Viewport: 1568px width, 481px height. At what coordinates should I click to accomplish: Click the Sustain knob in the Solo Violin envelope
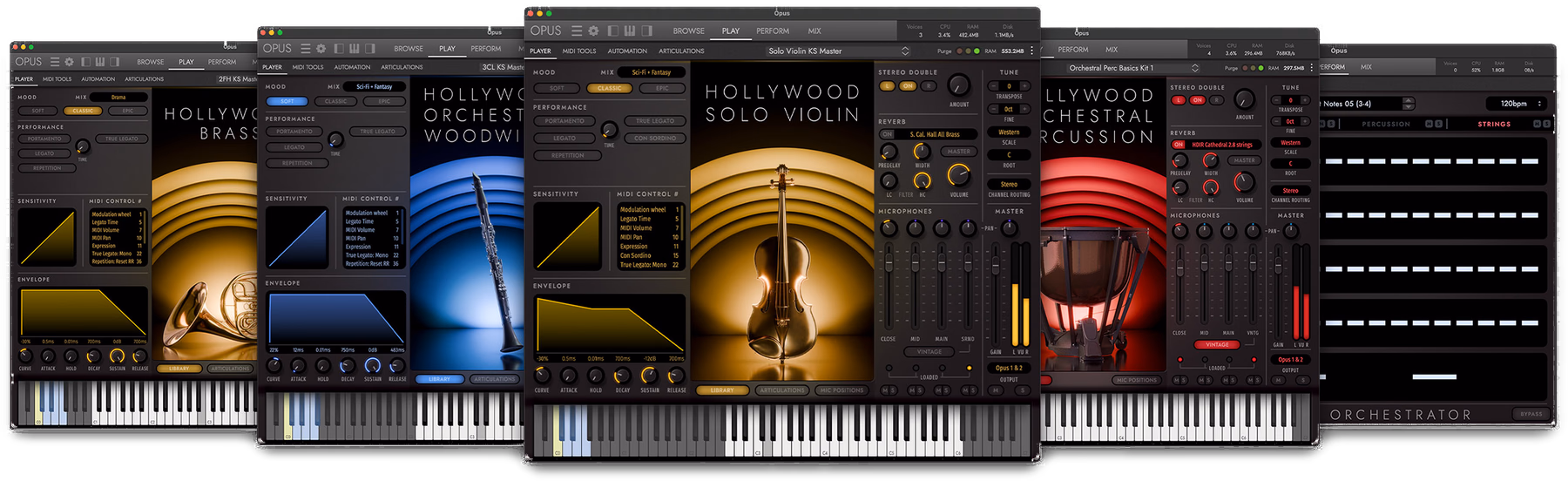pos(649,376)
